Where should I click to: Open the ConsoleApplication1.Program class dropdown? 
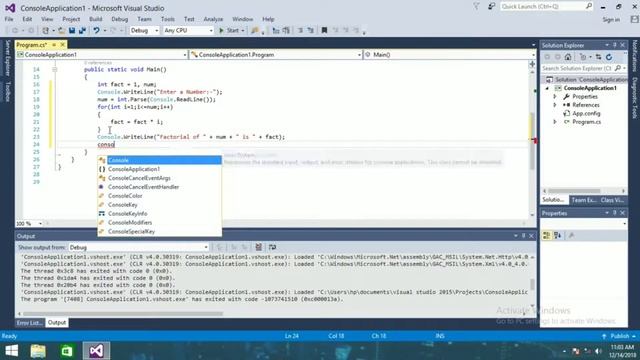[x=276, y=55]
